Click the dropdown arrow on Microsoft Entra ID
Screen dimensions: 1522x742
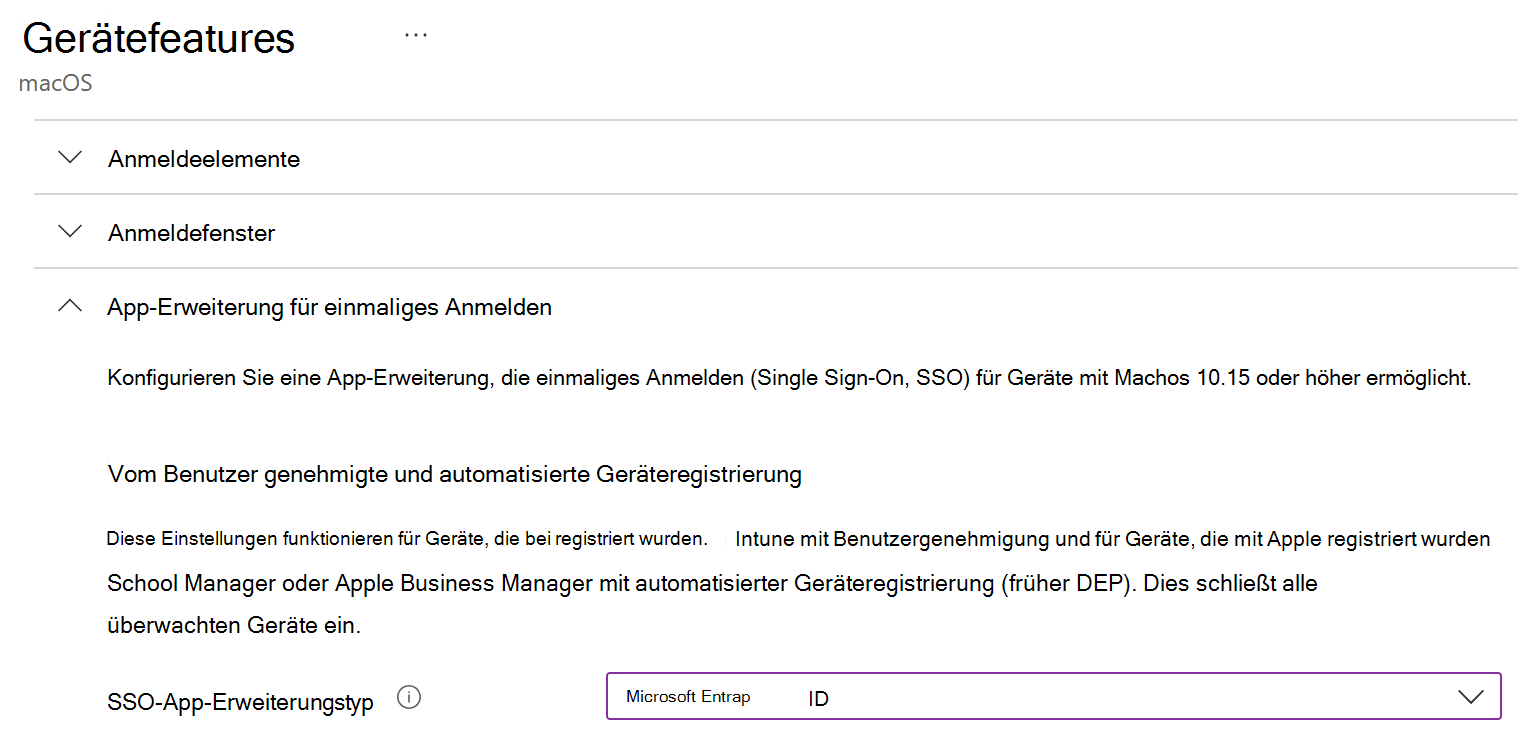point(1471,696)
